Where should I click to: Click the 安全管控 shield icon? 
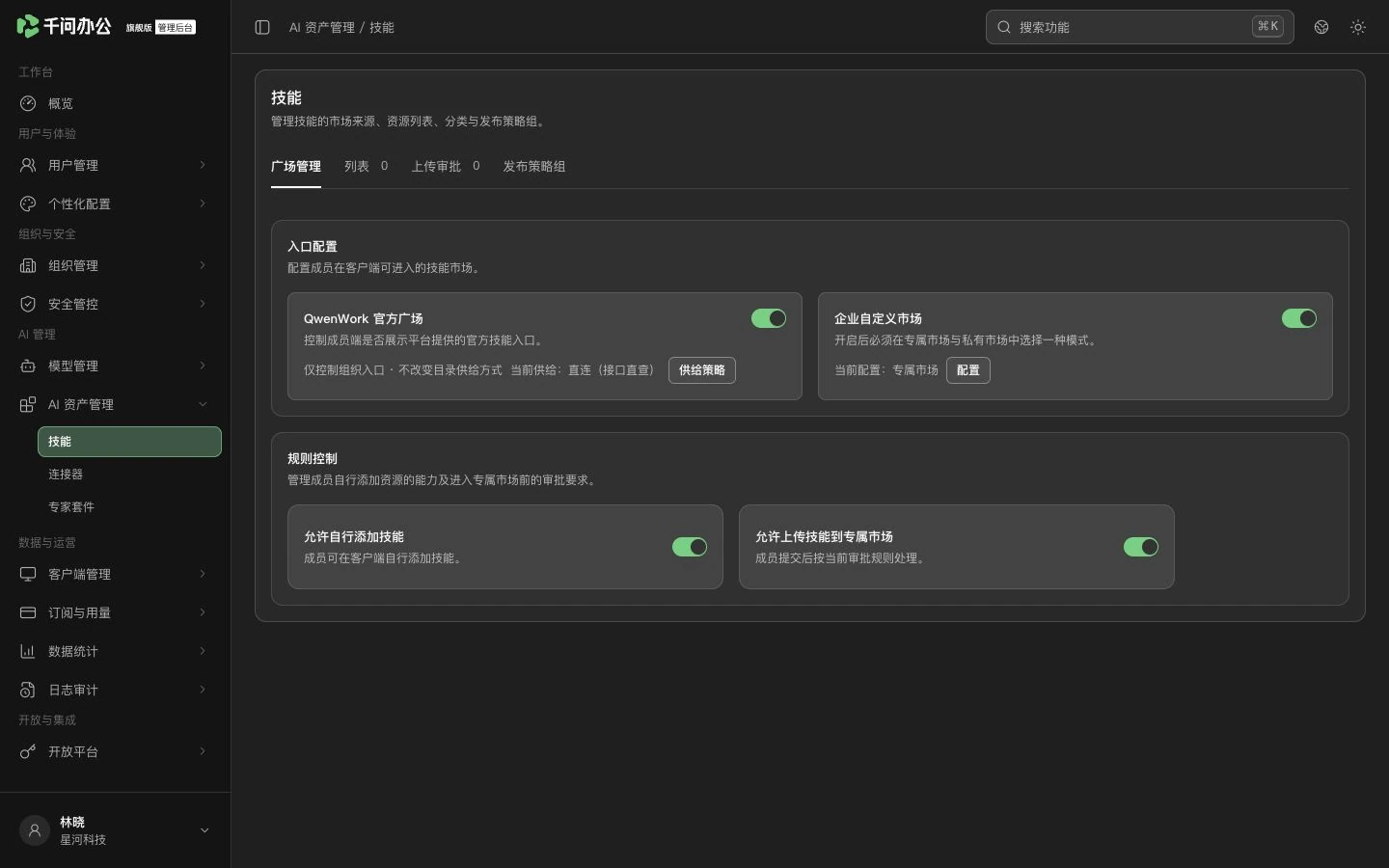[28, 304]
